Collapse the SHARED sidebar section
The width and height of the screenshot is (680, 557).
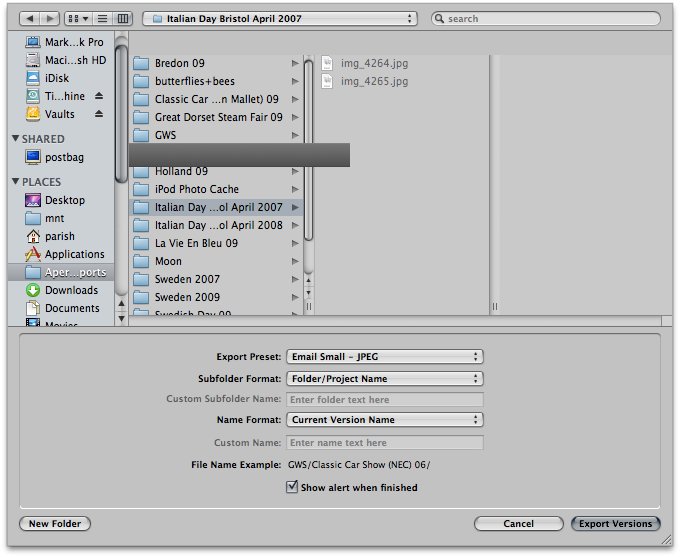click(x=16, y=138)
